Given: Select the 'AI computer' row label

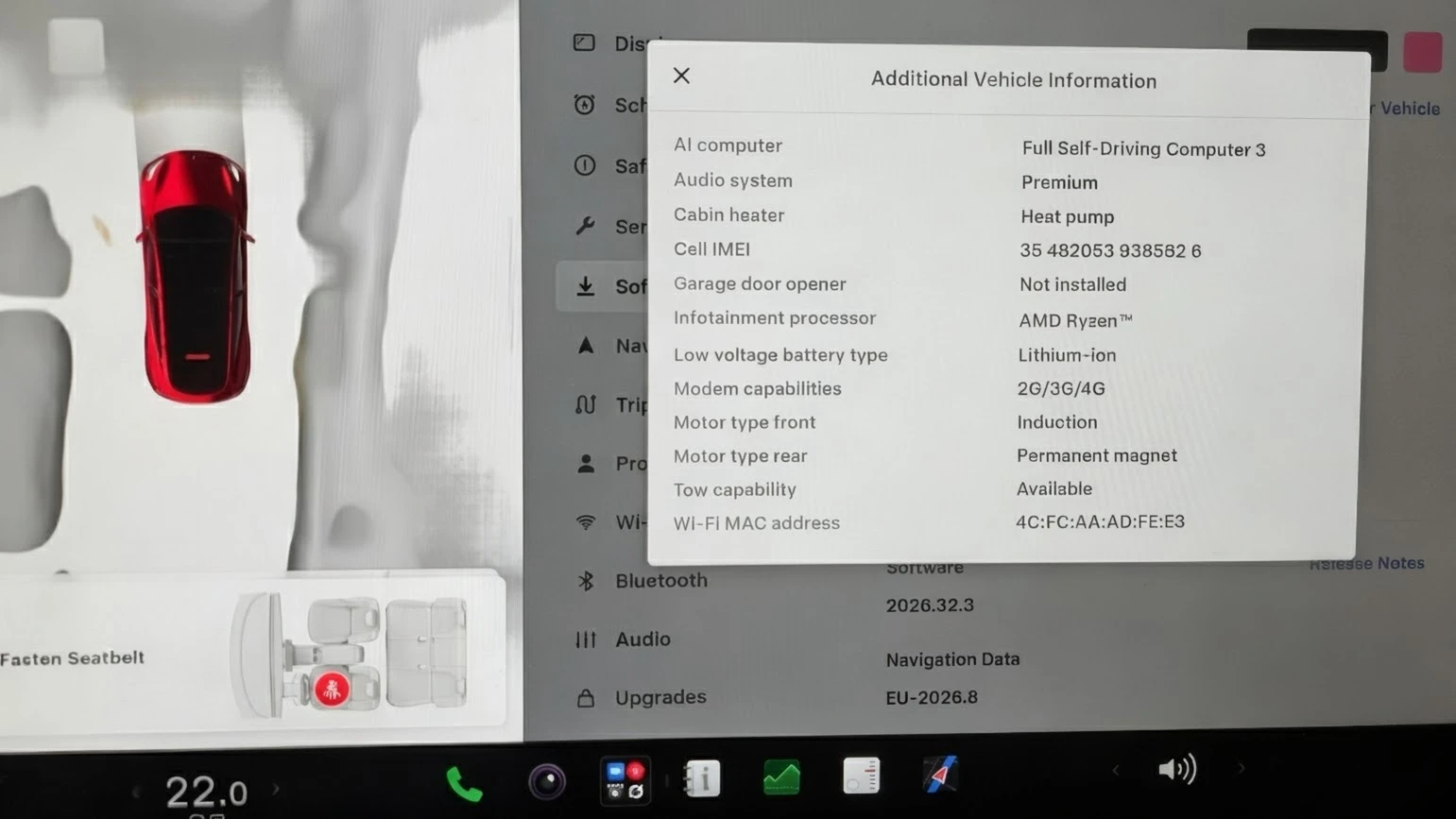Looking at the screenshot, I should 728,145.
